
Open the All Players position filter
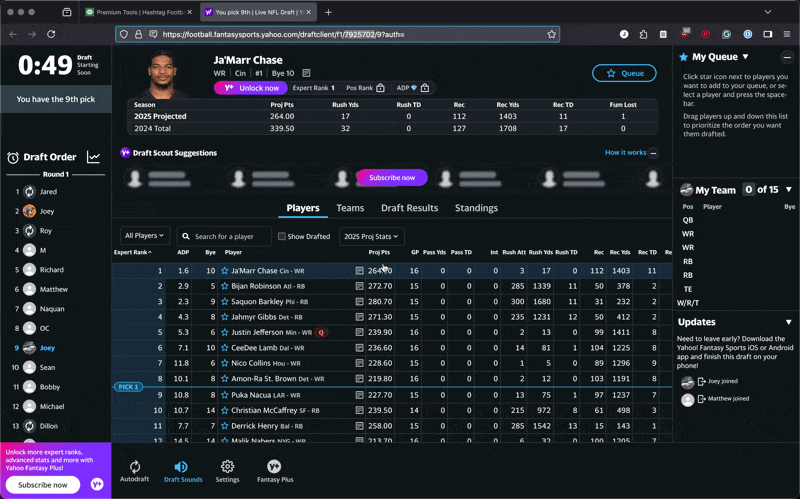[145, 236]
